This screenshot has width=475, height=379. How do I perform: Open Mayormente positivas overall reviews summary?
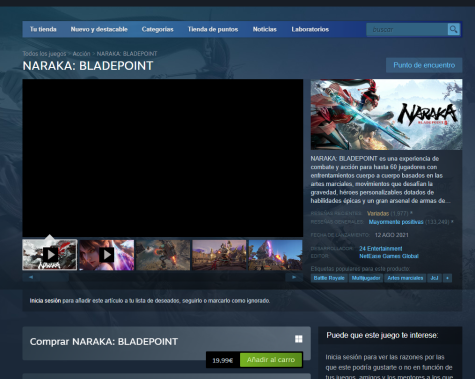(396, 222)
